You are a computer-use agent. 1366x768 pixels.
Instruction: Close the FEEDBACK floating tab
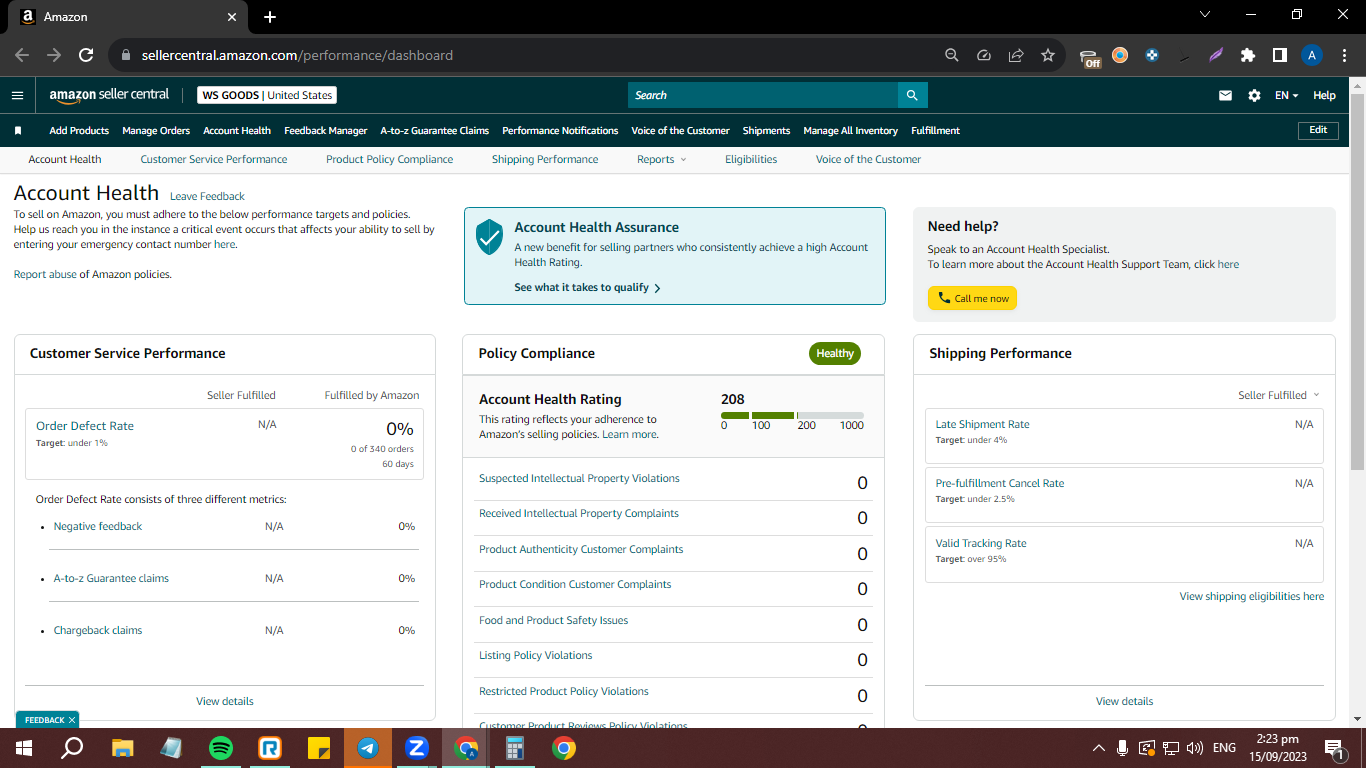point(72,720)
